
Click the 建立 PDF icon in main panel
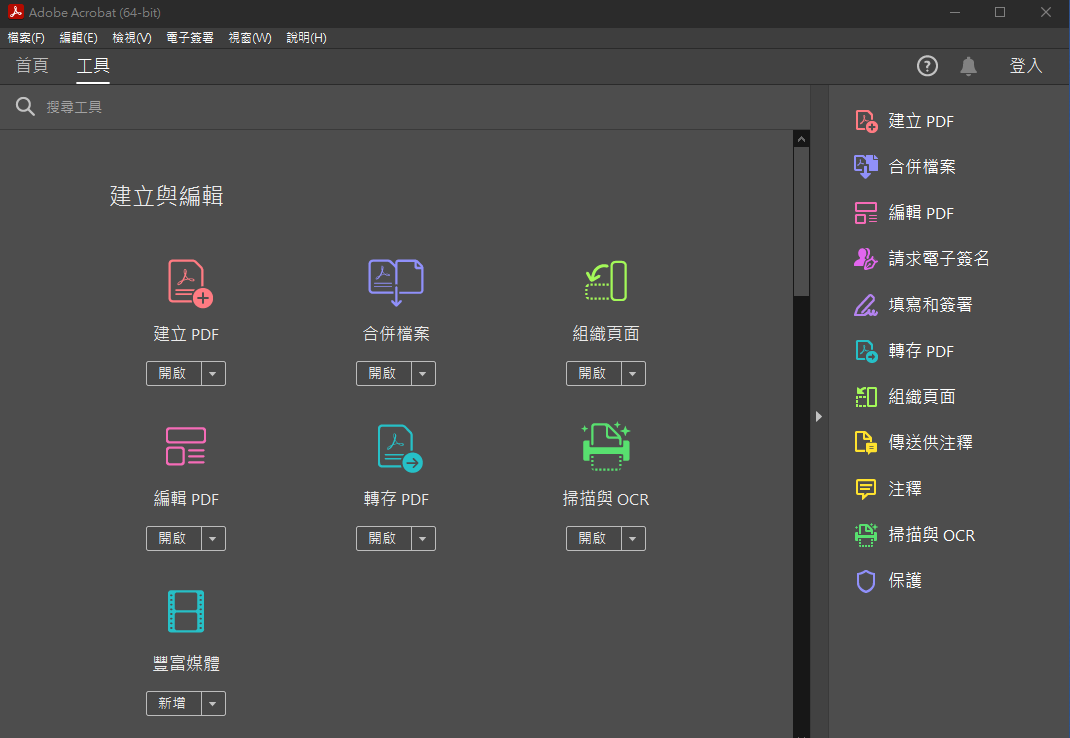tap(189, 283)
